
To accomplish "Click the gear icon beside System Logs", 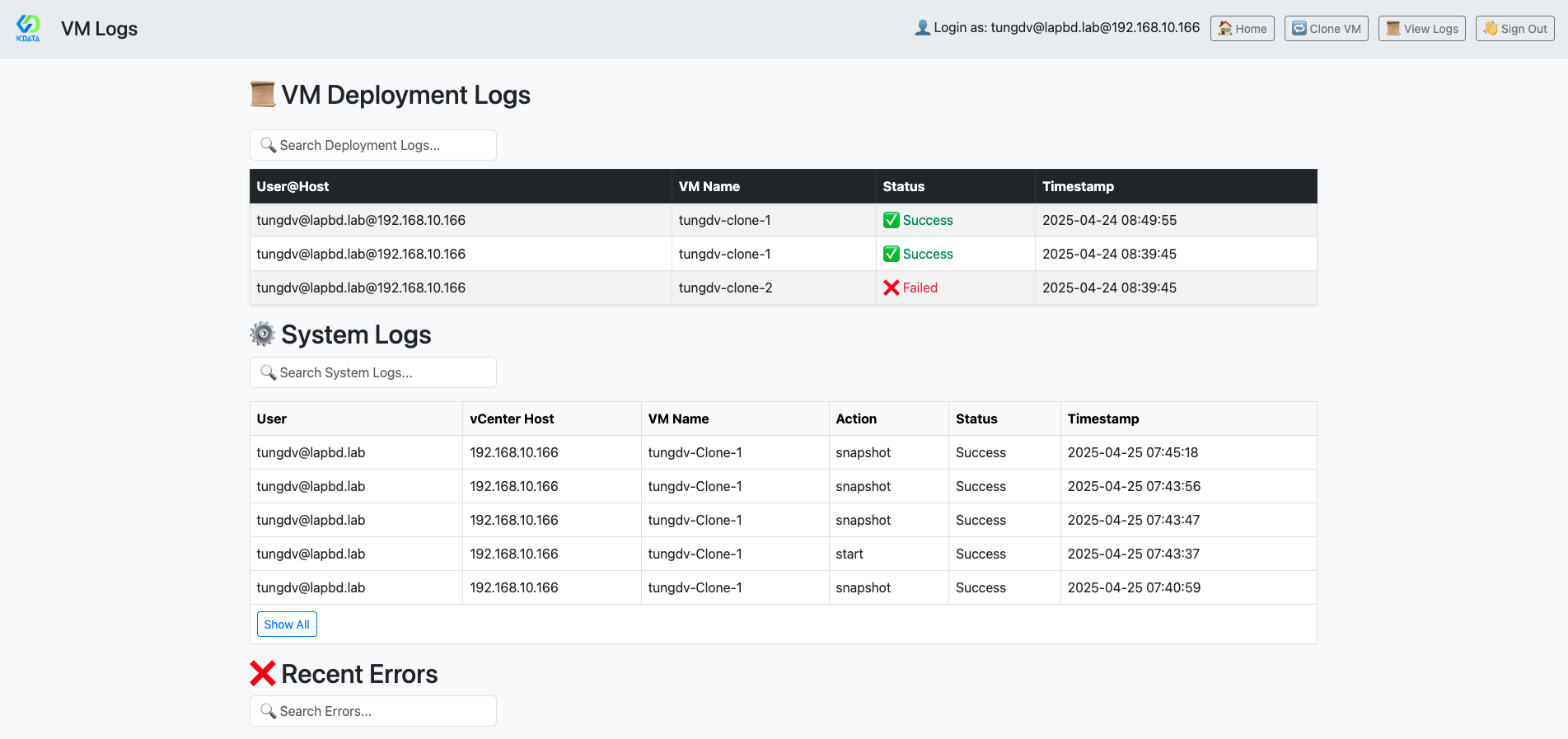I will (263, 334).
